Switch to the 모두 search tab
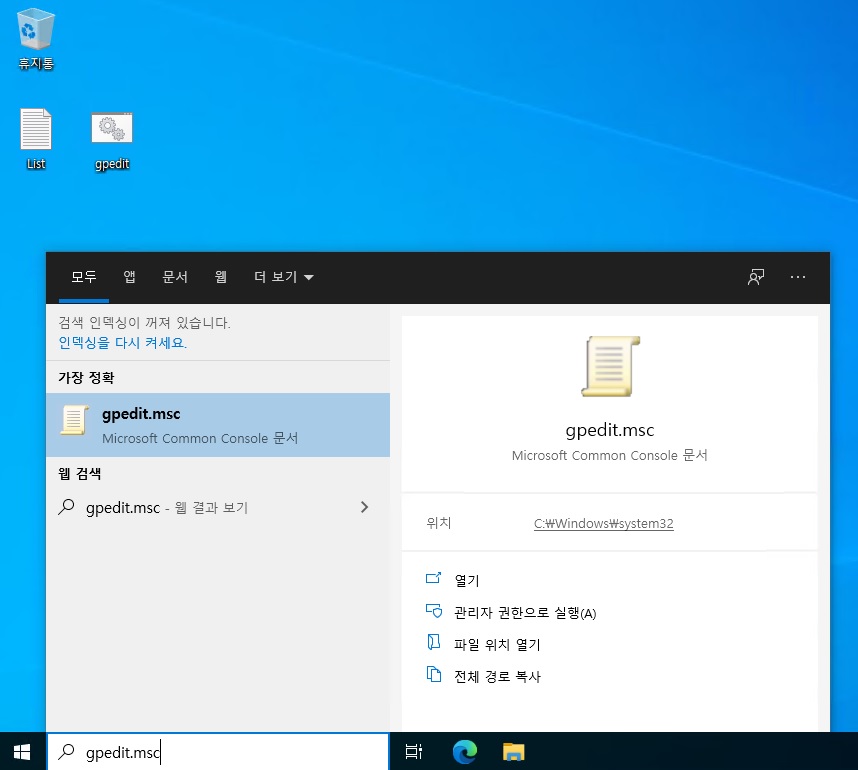 [84, 277]
